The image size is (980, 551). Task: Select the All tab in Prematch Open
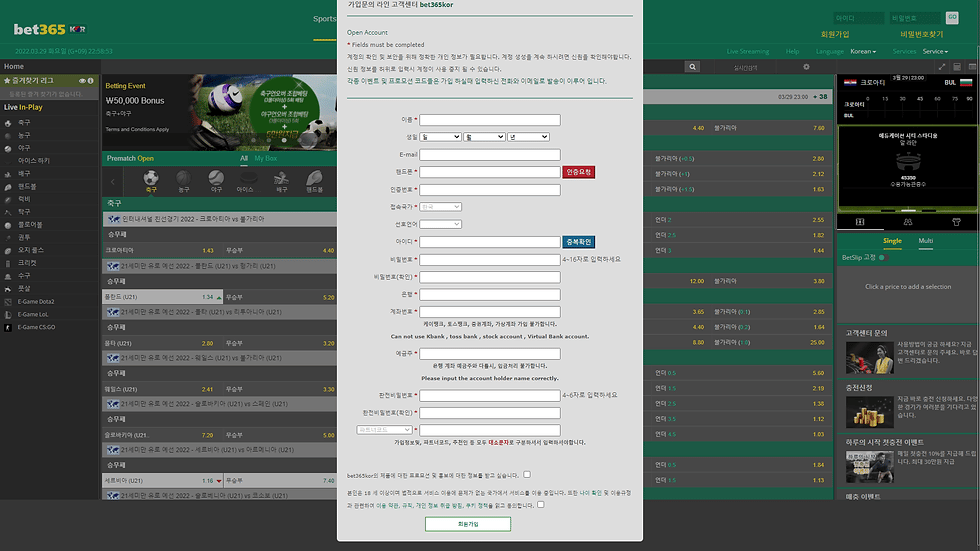click(x=244, y=159)
